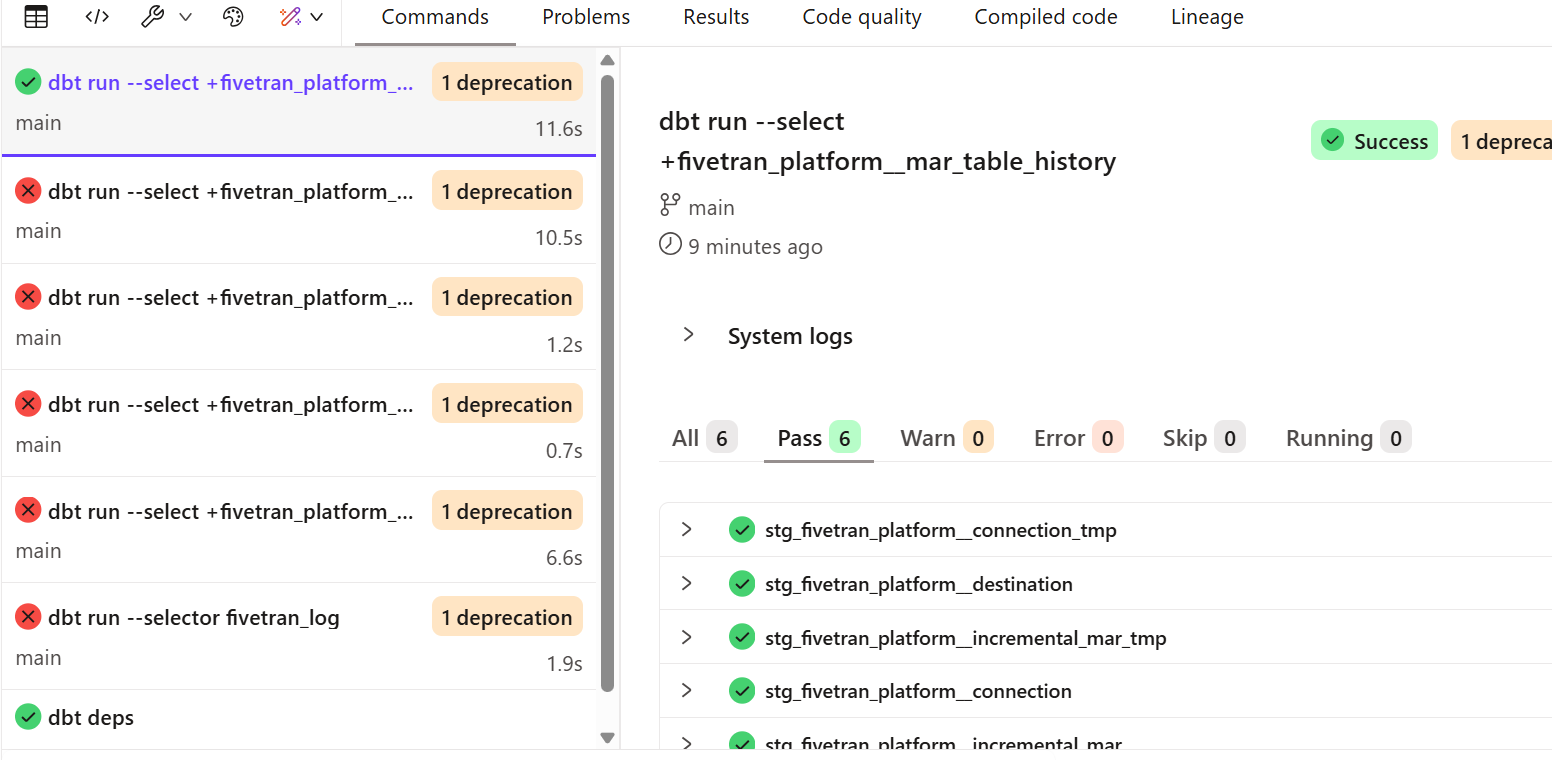
Task: Open the Lineage tab
Action: 1207,17
